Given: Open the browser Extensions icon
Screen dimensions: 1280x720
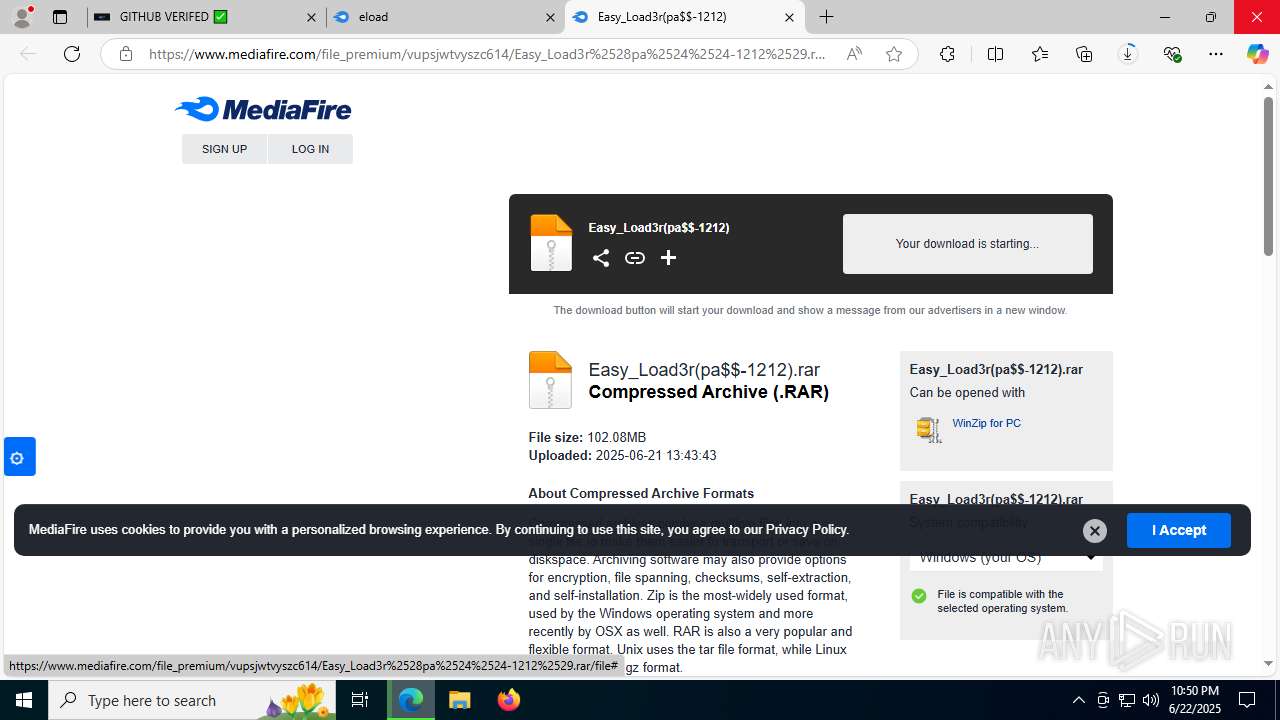Looking at the screenshot, I should pyautogui.click(x=947, y=54).
